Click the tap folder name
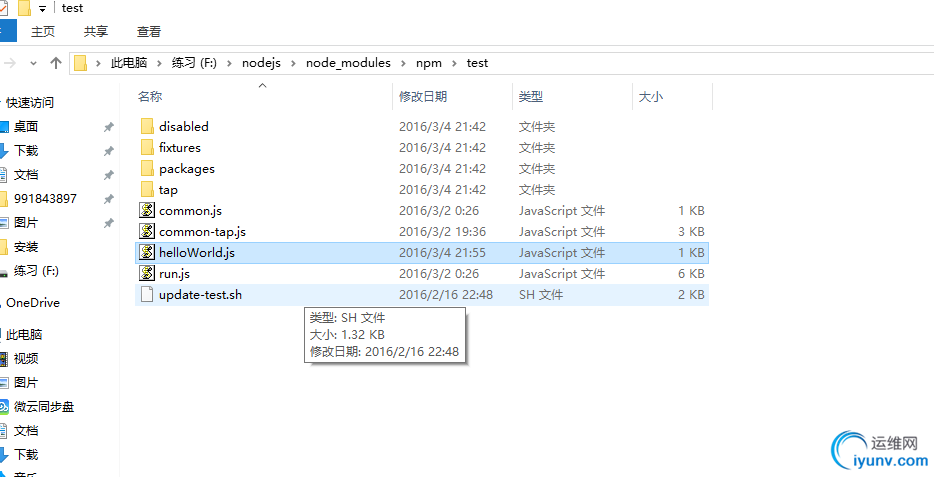 click(x=168, y=190)
